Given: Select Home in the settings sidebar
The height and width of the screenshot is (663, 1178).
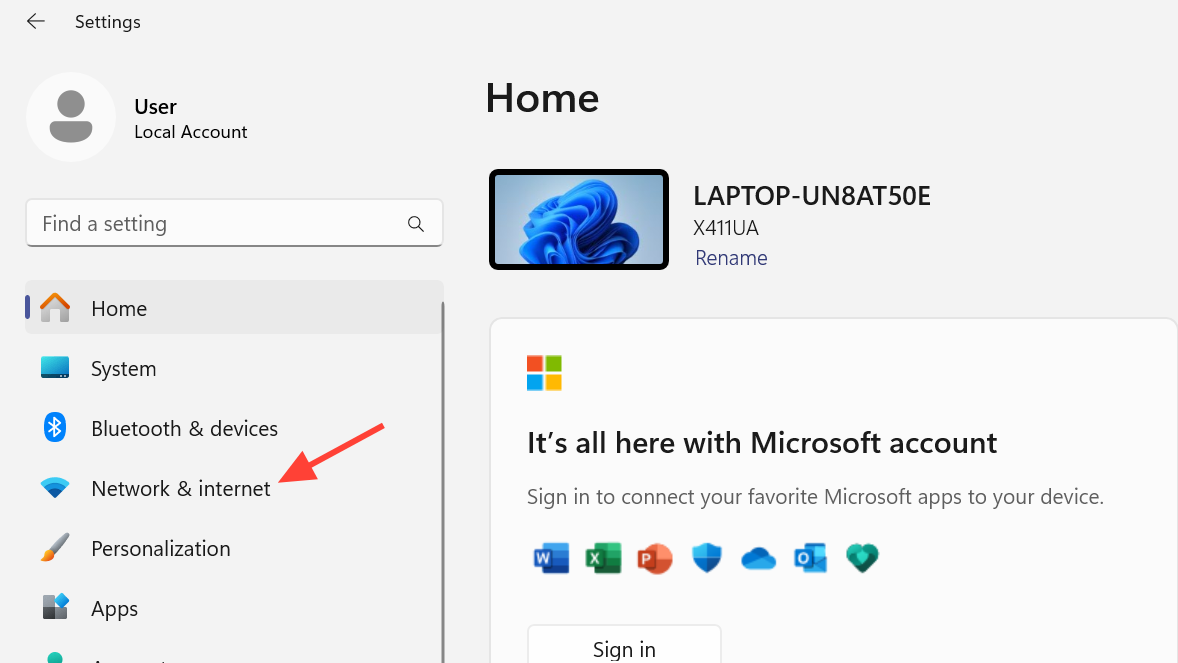Looking at the screenshot, I should (119, 309).
